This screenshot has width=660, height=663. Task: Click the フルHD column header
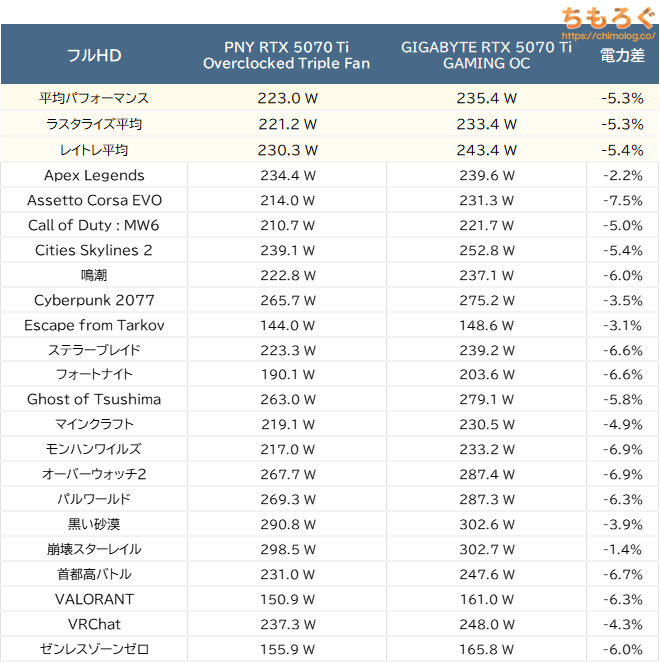94,55
